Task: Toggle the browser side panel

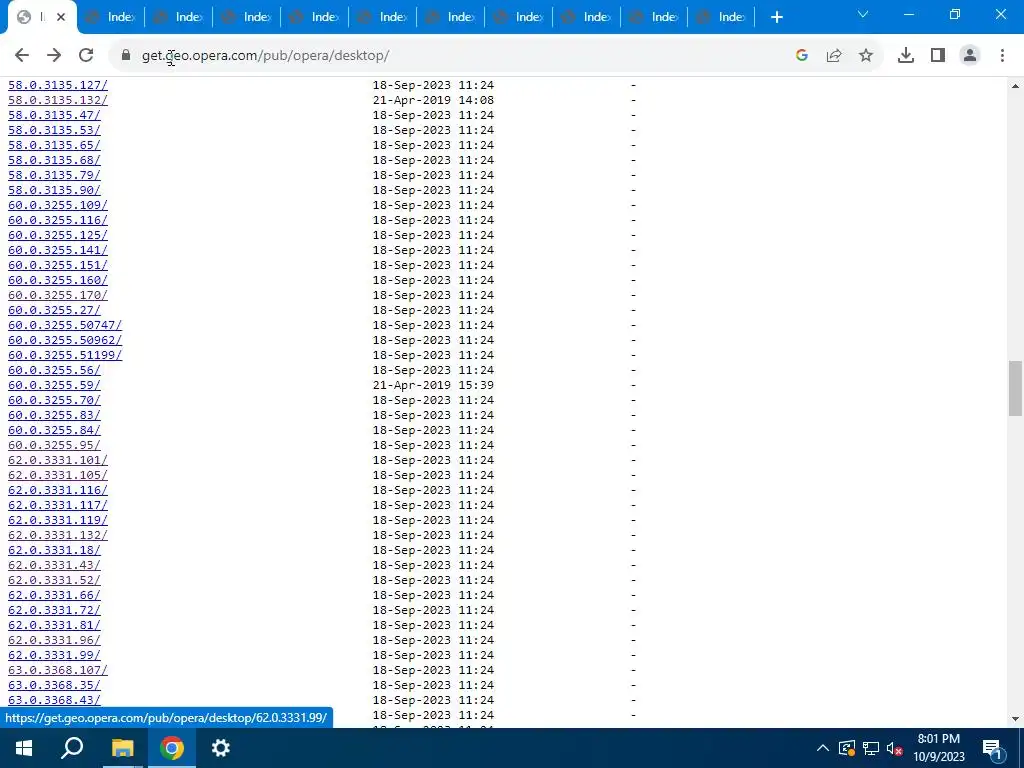Action: [938, 56]
